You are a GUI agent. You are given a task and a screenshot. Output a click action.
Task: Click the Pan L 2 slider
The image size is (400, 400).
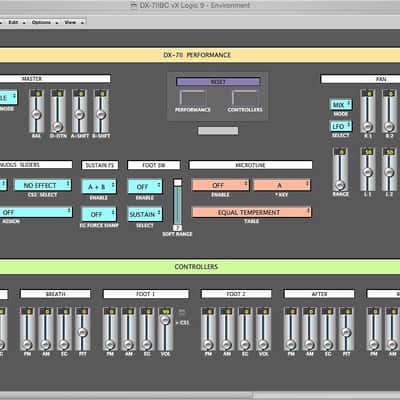point(389,170)
